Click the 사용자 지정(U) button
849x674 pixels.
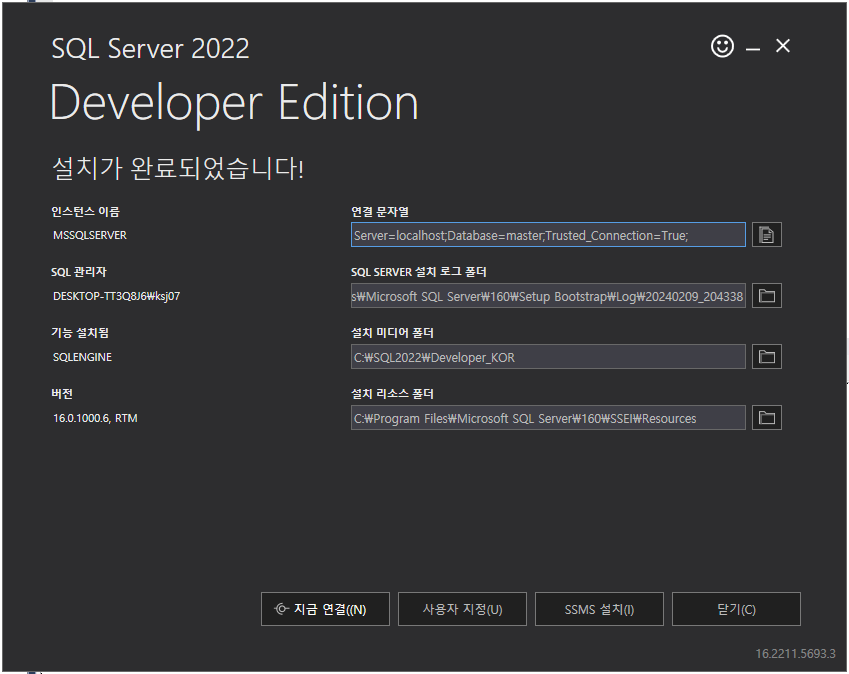(x=462, y=609)
